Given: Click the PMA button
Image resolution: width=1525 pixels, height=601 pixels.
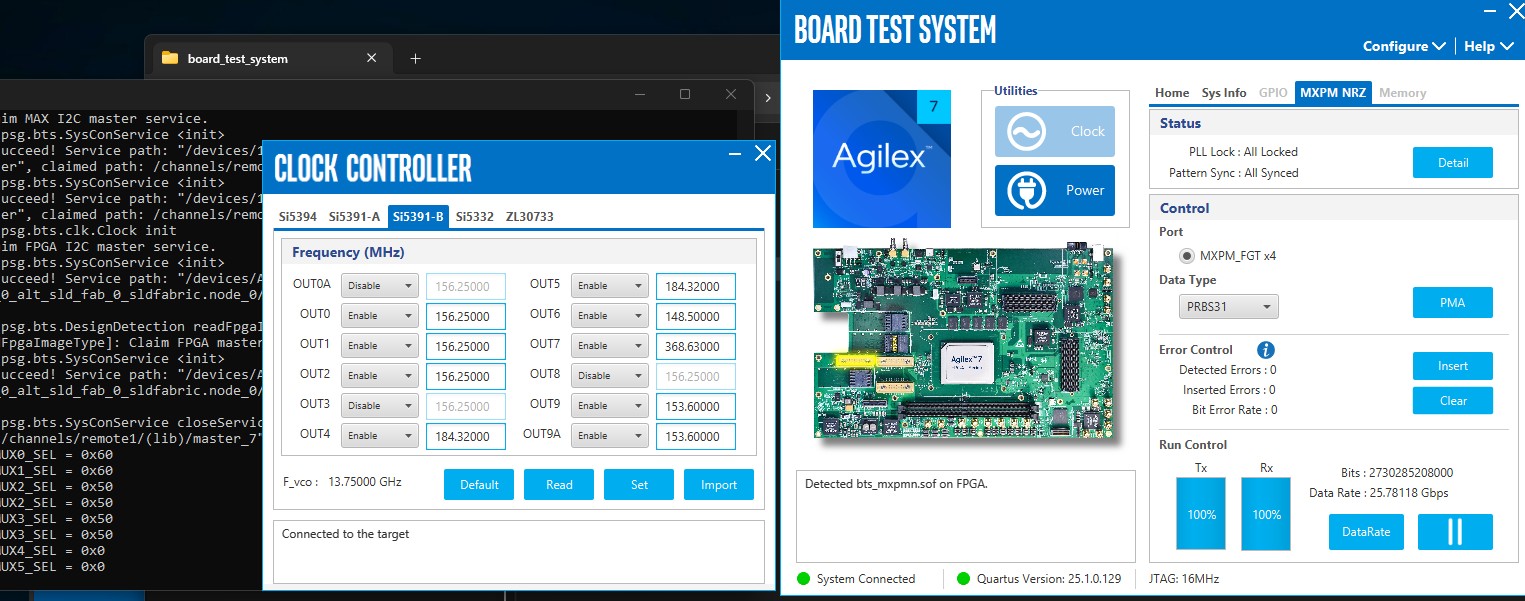Looking at the screenshot, I should click(1453, 303).
